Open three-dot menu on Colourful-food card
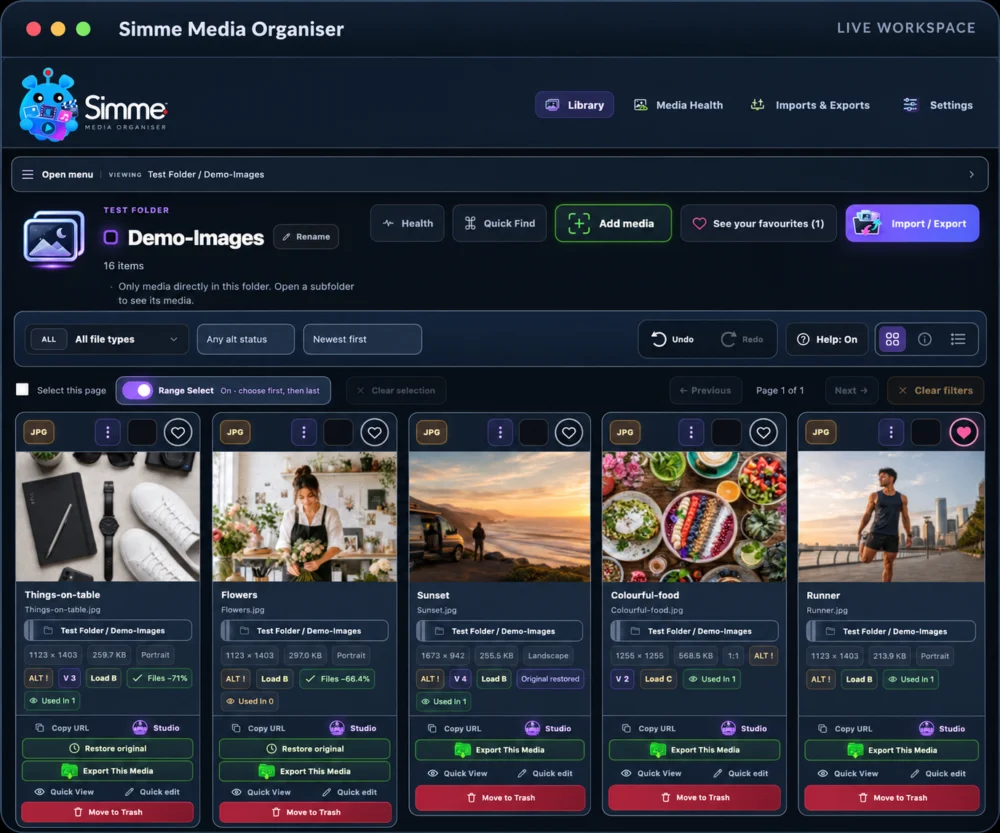The image size is (1000, 833). pos(691,432)
